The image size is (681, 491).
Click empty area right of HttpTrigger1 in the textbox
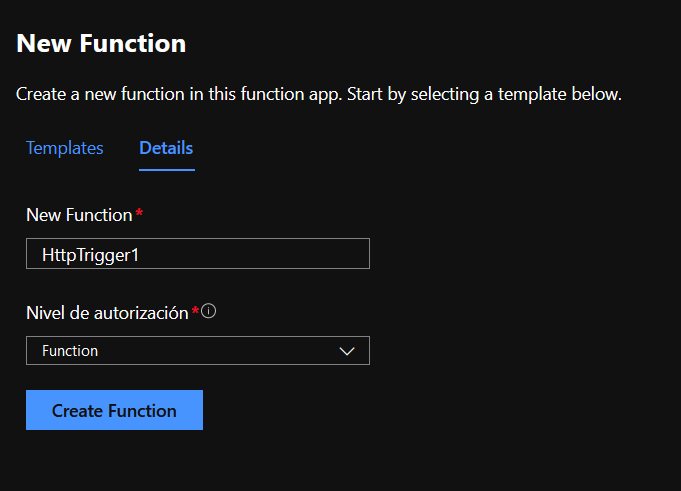(254, 254)
